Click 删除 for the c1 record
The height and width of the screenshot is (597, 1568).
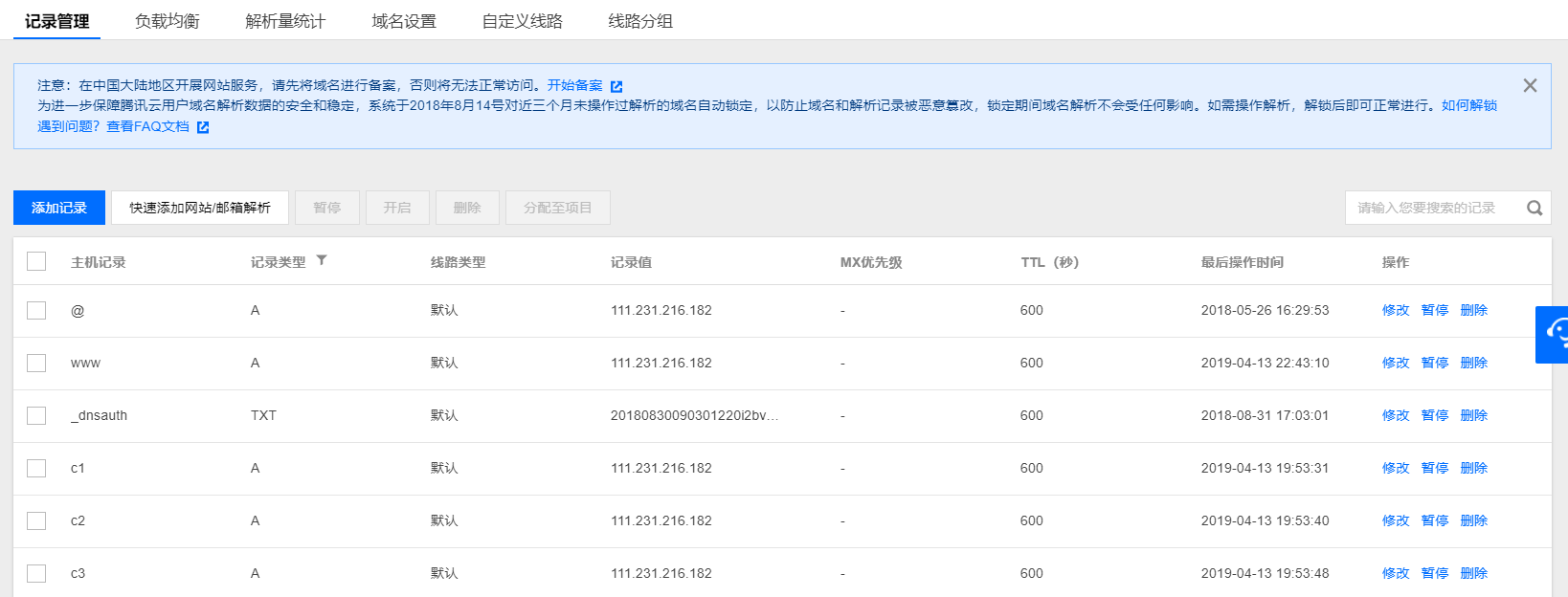(x=1474, y=468)
